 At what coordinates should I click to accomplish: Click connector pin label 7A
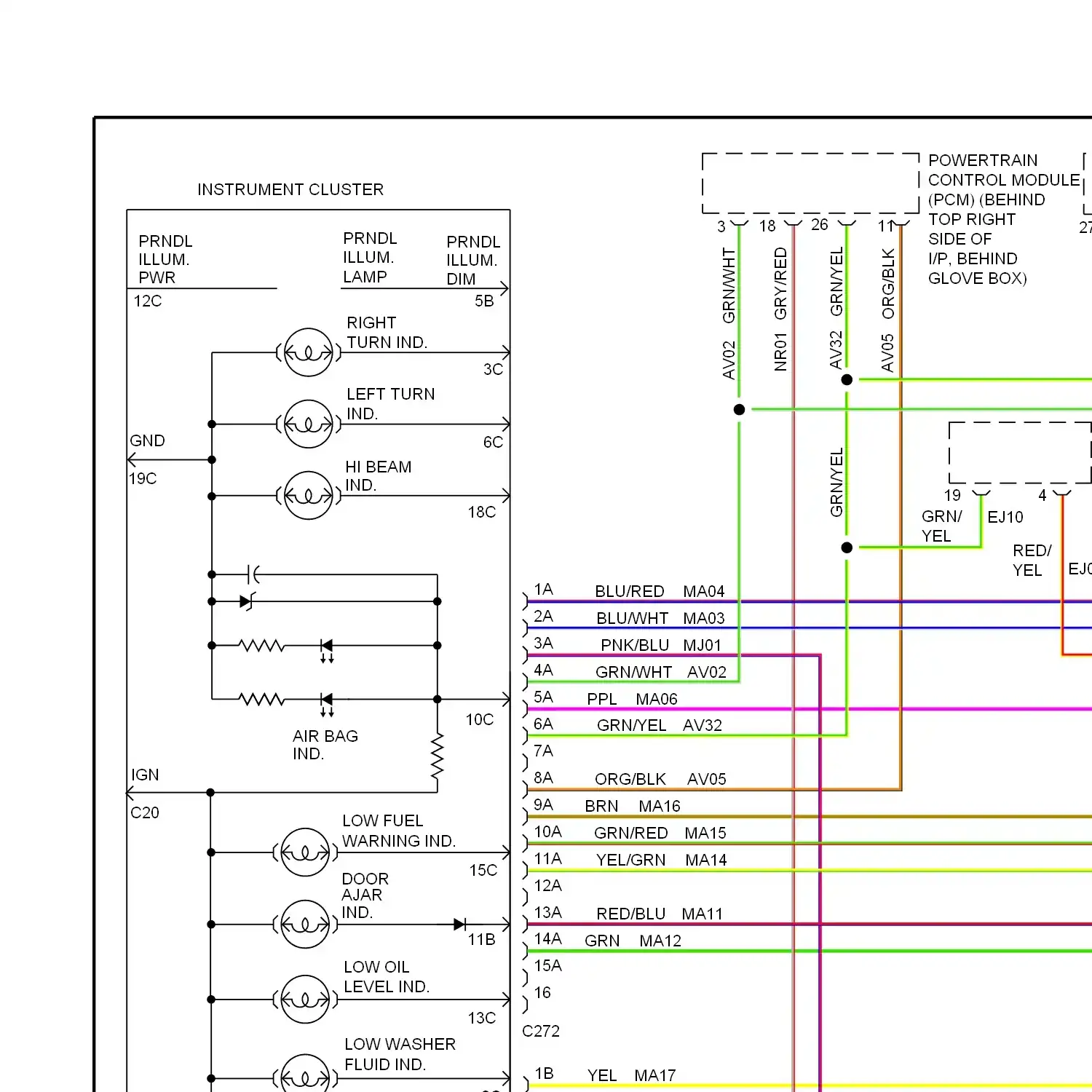[x=543, y=751]
